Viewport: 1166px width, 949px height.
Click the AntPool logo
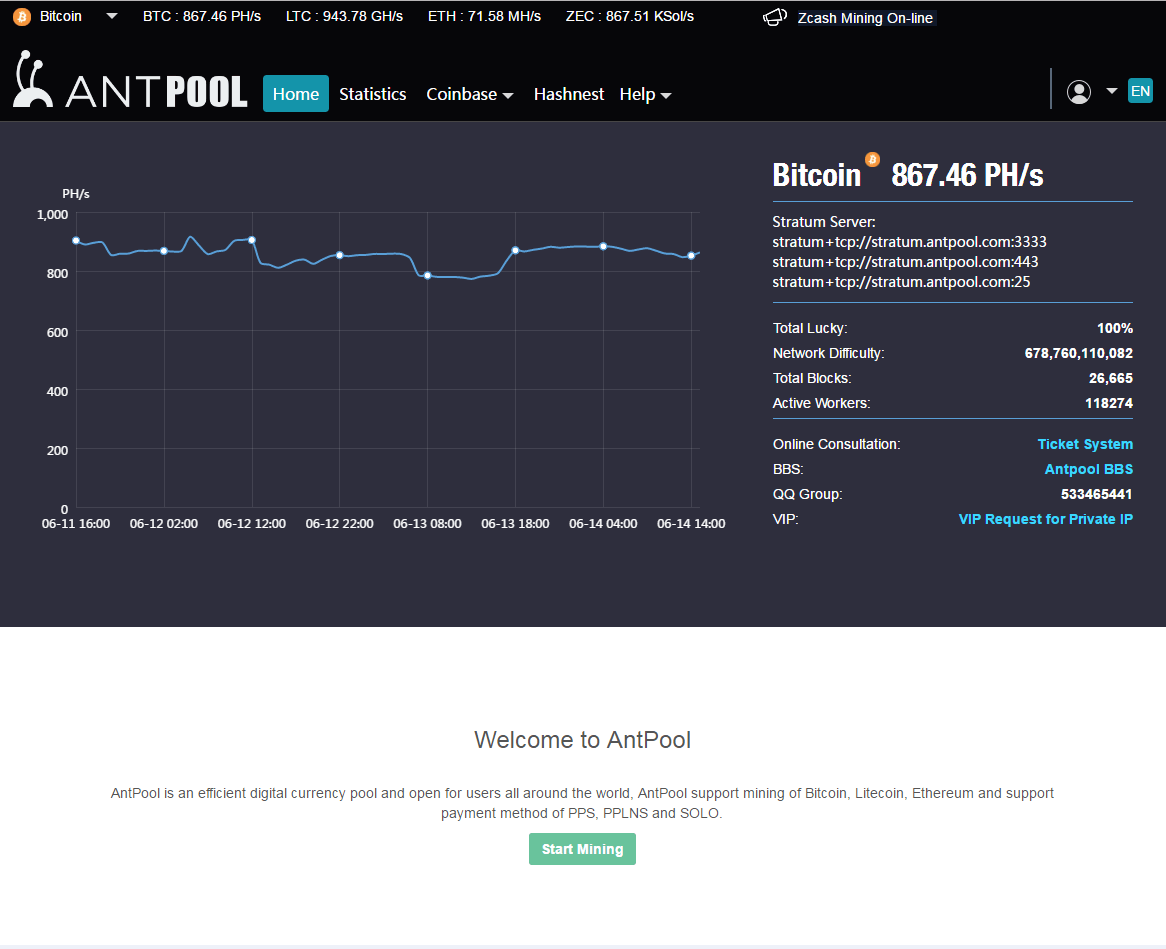(x=130, y=80)
